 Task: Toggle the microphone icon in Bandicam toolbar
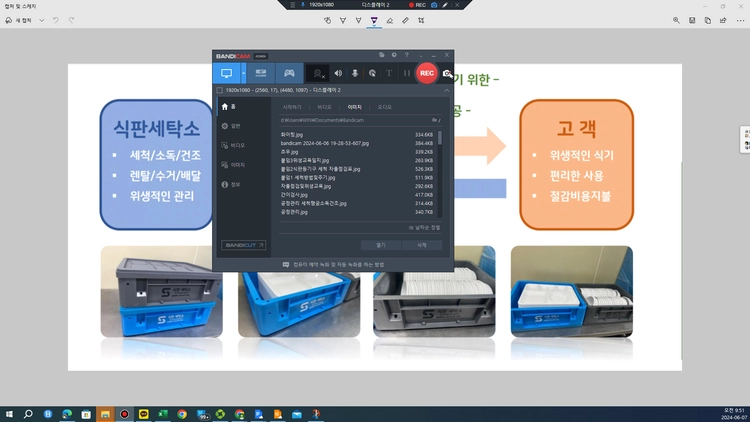point(355,73)
